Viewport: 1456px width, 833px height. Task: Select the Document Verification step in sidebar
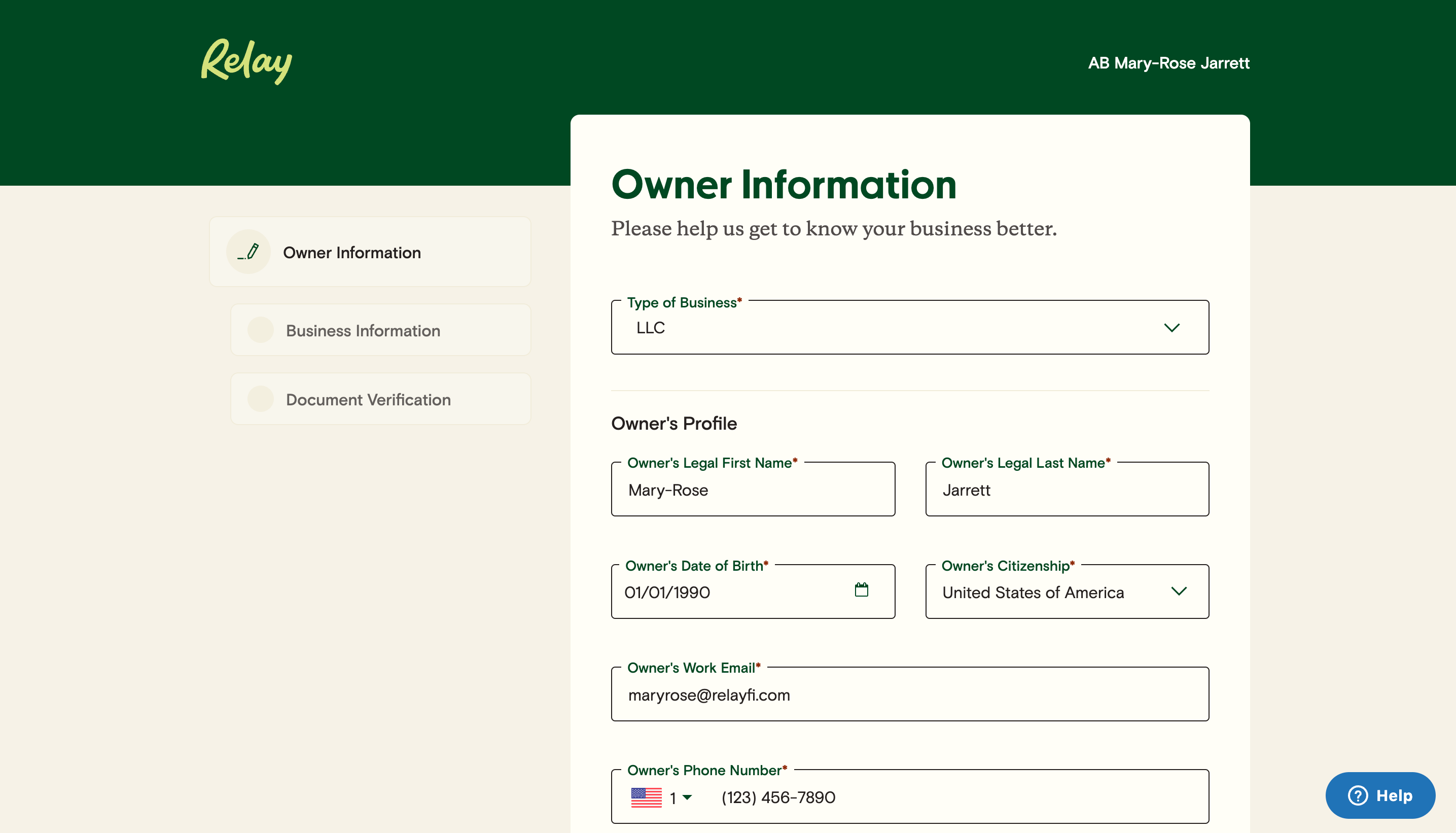(x=380, y=399)
